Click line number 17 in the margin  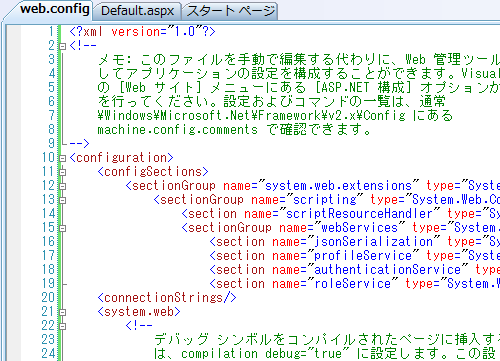[x=48, y=255]
